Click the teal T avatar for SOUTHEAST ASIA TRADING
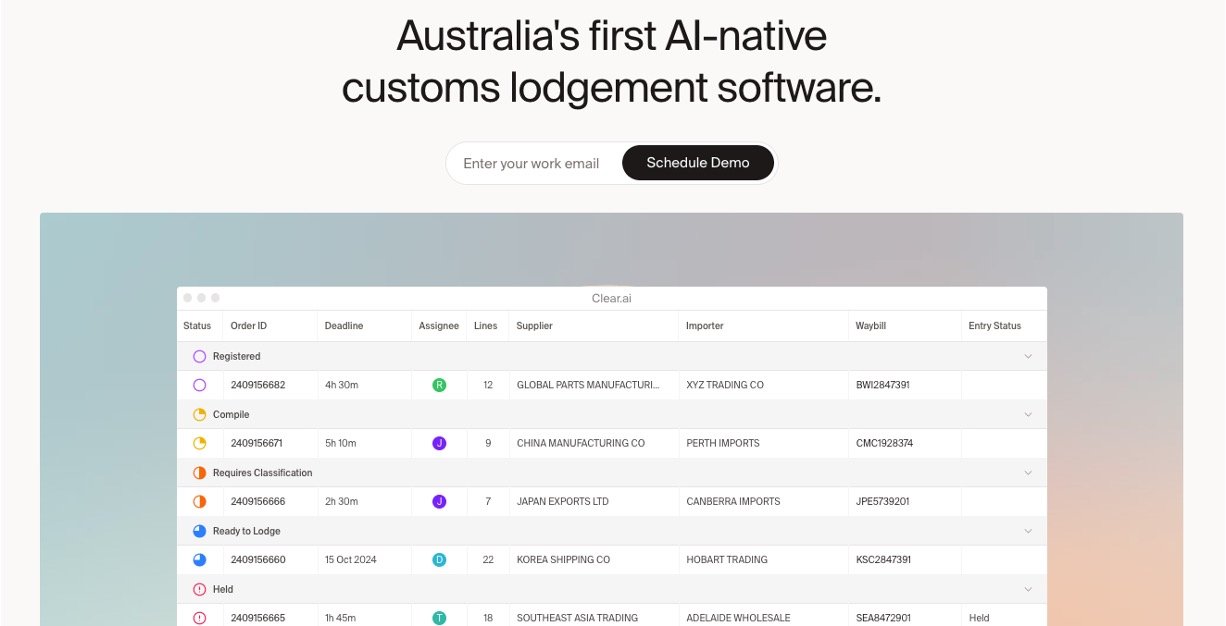 (x=438, y=618)
